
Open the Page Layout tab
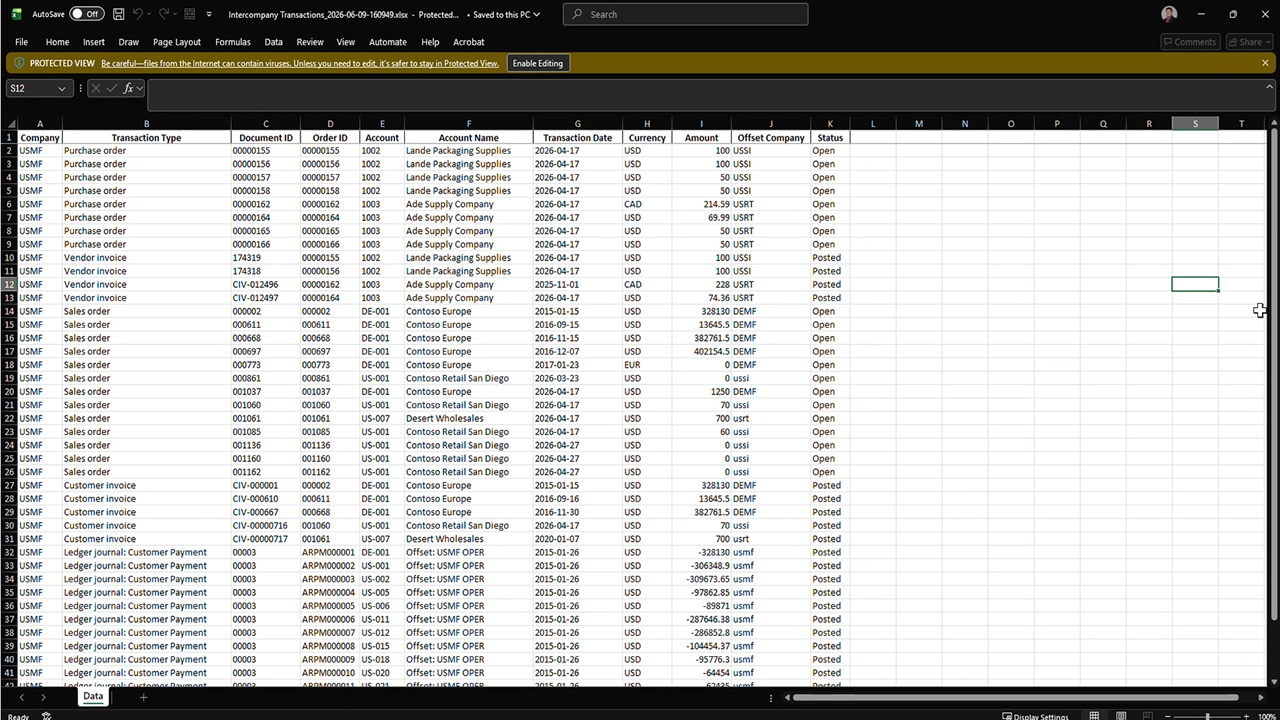177,42
